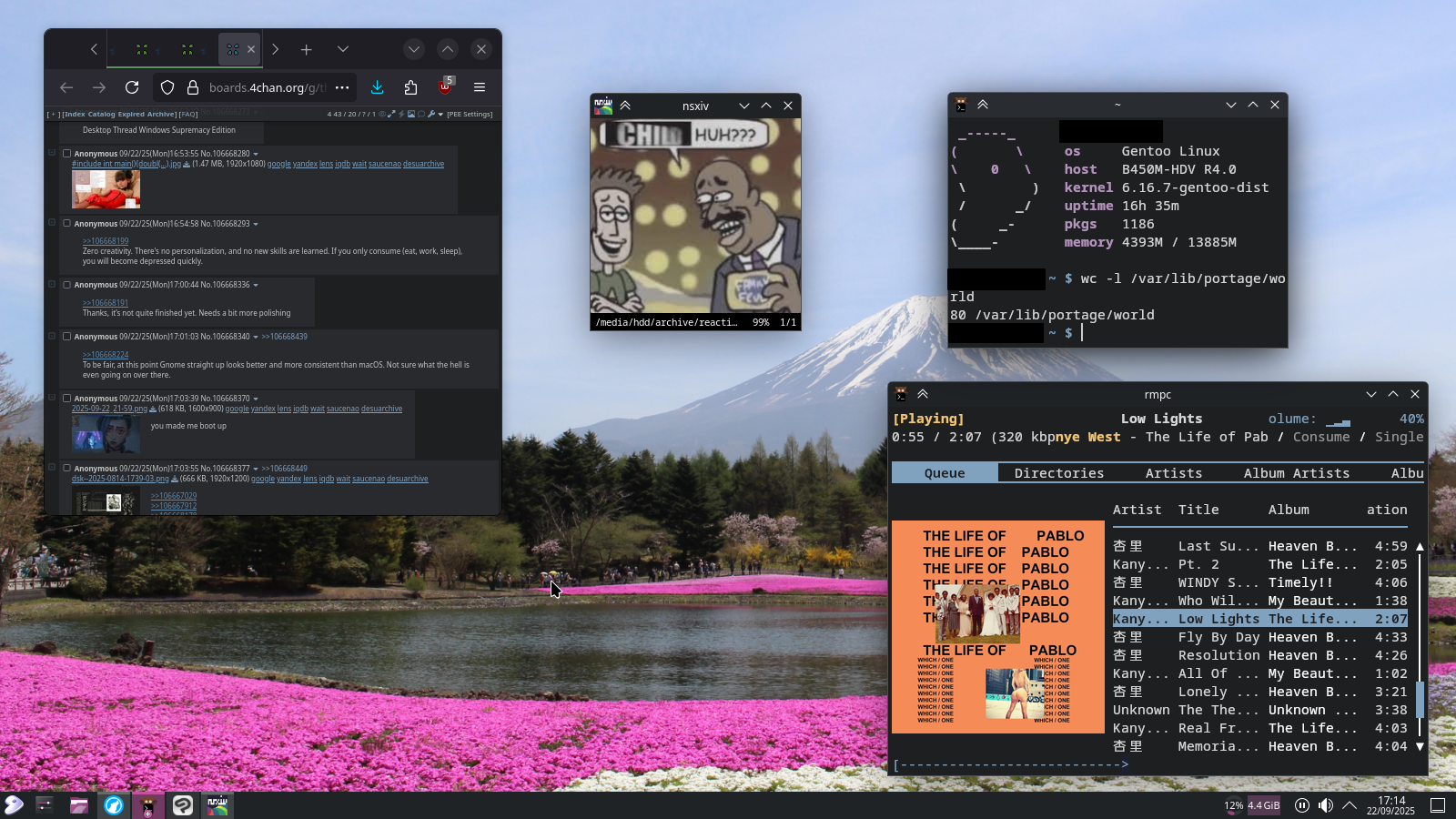Open uBlock Origin extension icon

(445, 86)
